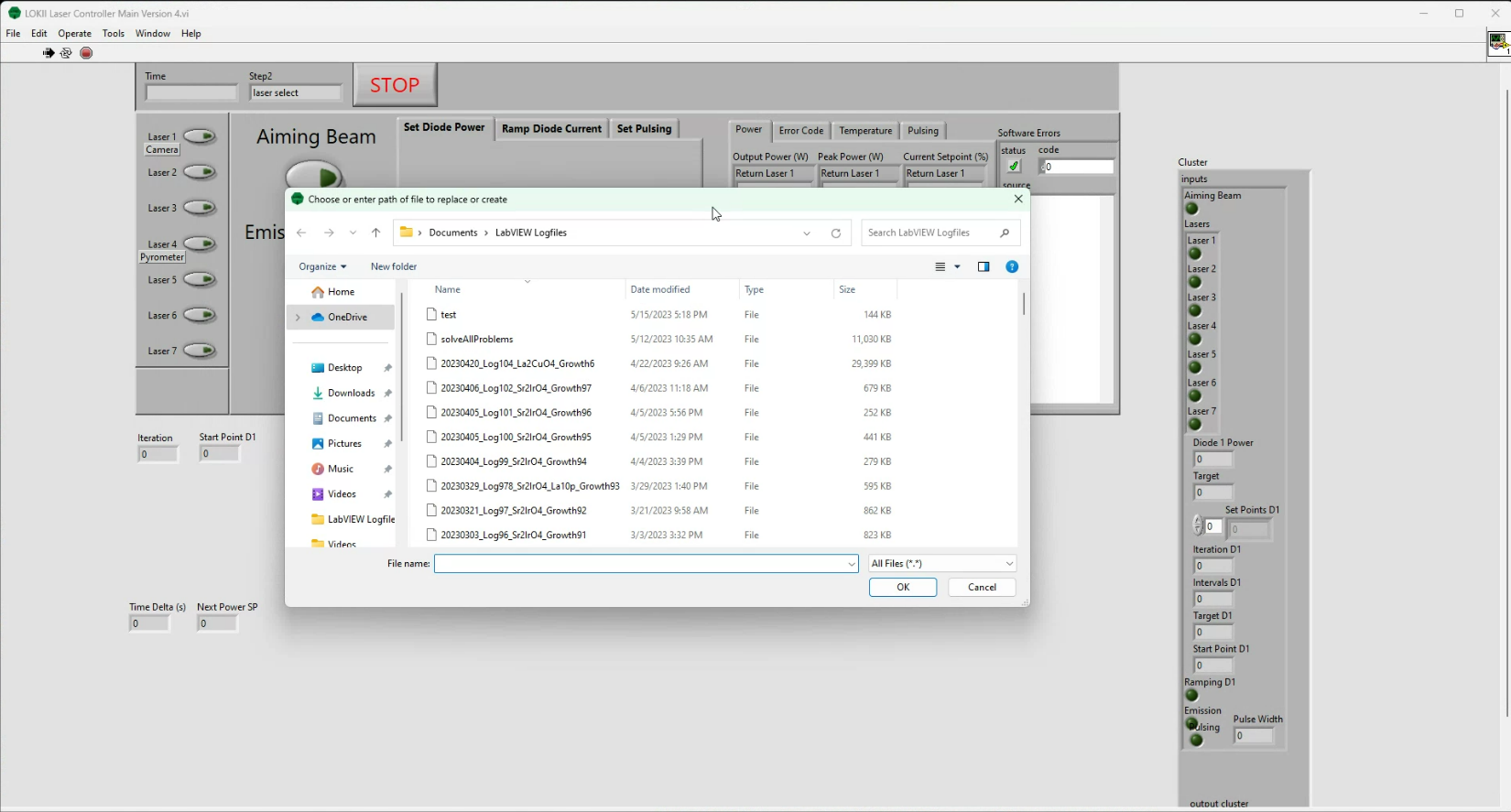The height and width of the screenshot is (812, 1511).
Task: Open the file name history dropdown
Action: 852,564
